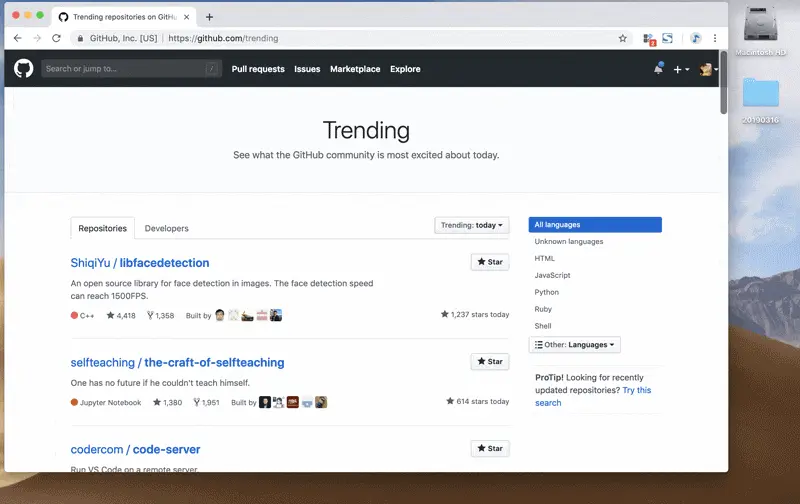This screenshot has height=504, width=800.
Task: Click the blue square extension icon
Action: [667, 38]
